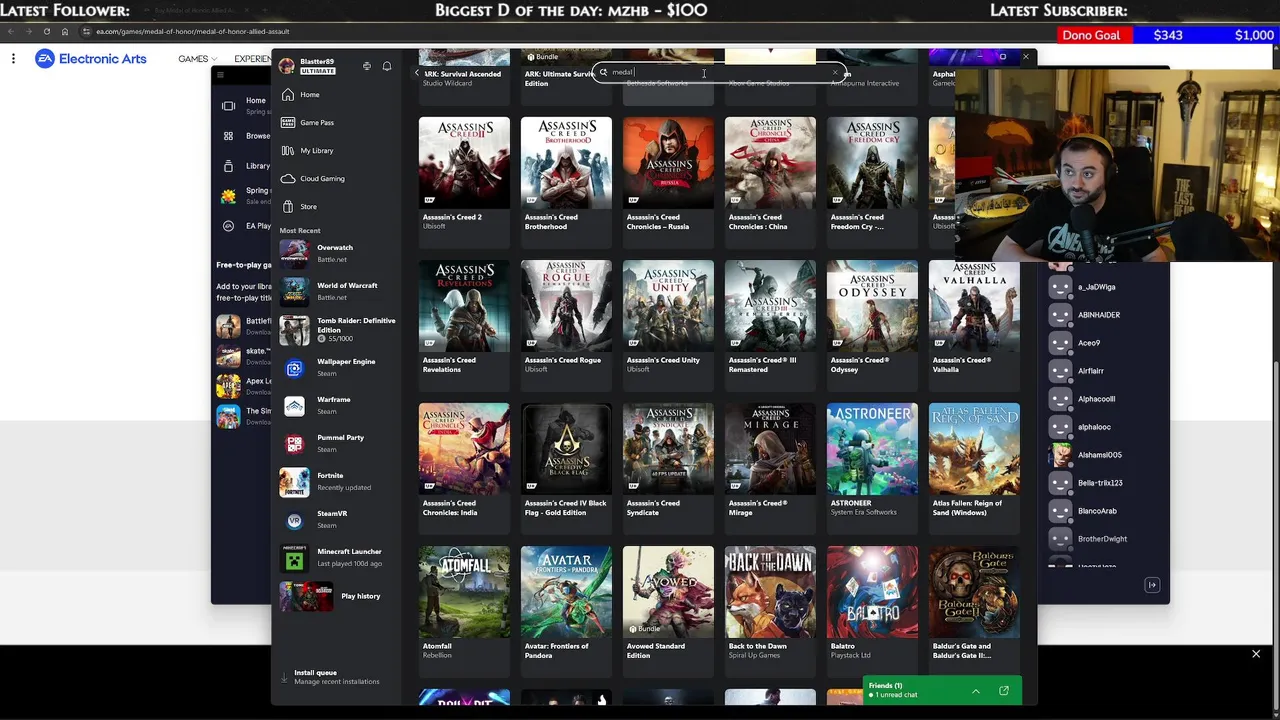Open the Game Pass section

pyautogui.click(x=308, y=122)
